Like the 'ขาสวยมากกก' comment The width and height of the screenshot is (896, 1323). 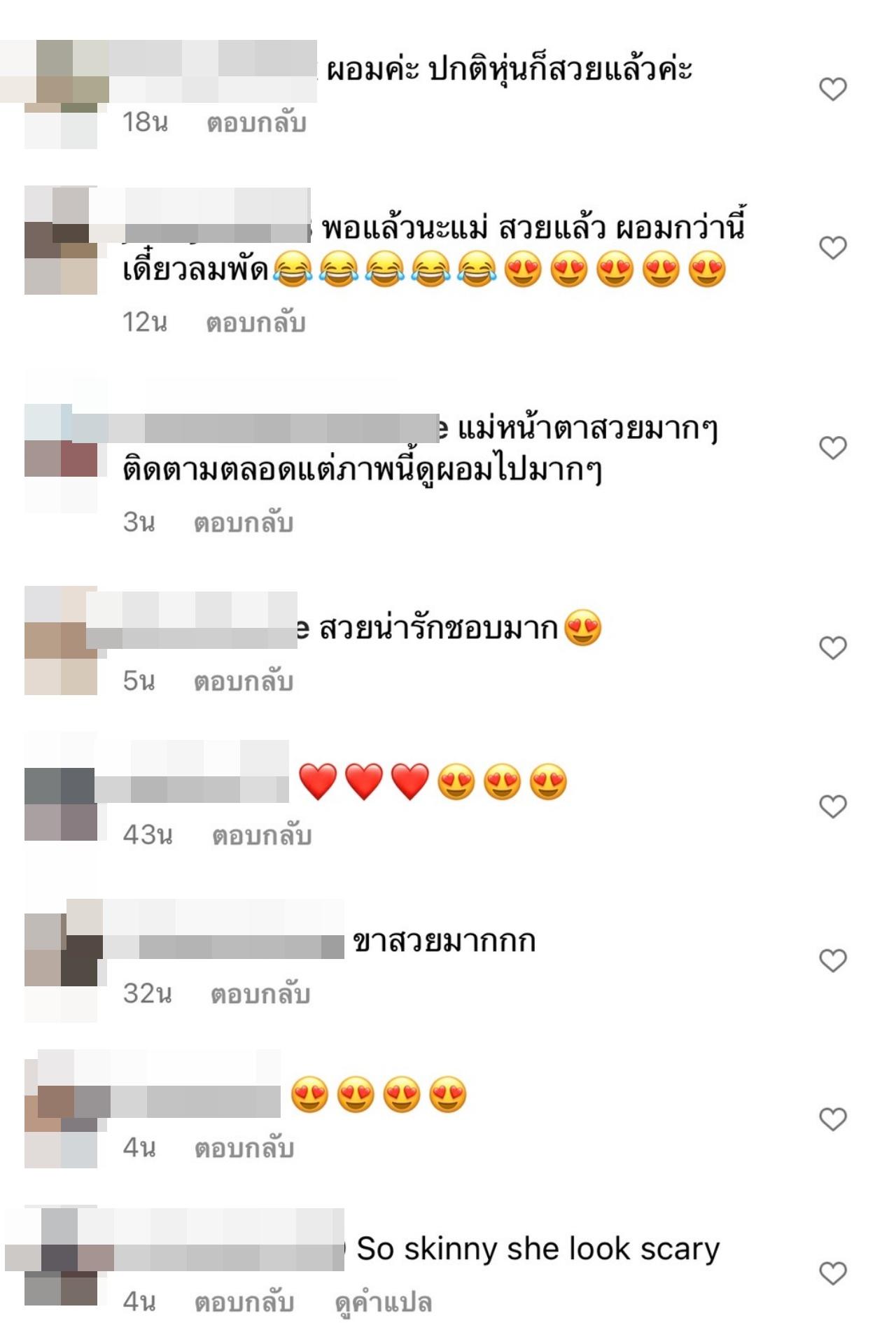point(833,960)
